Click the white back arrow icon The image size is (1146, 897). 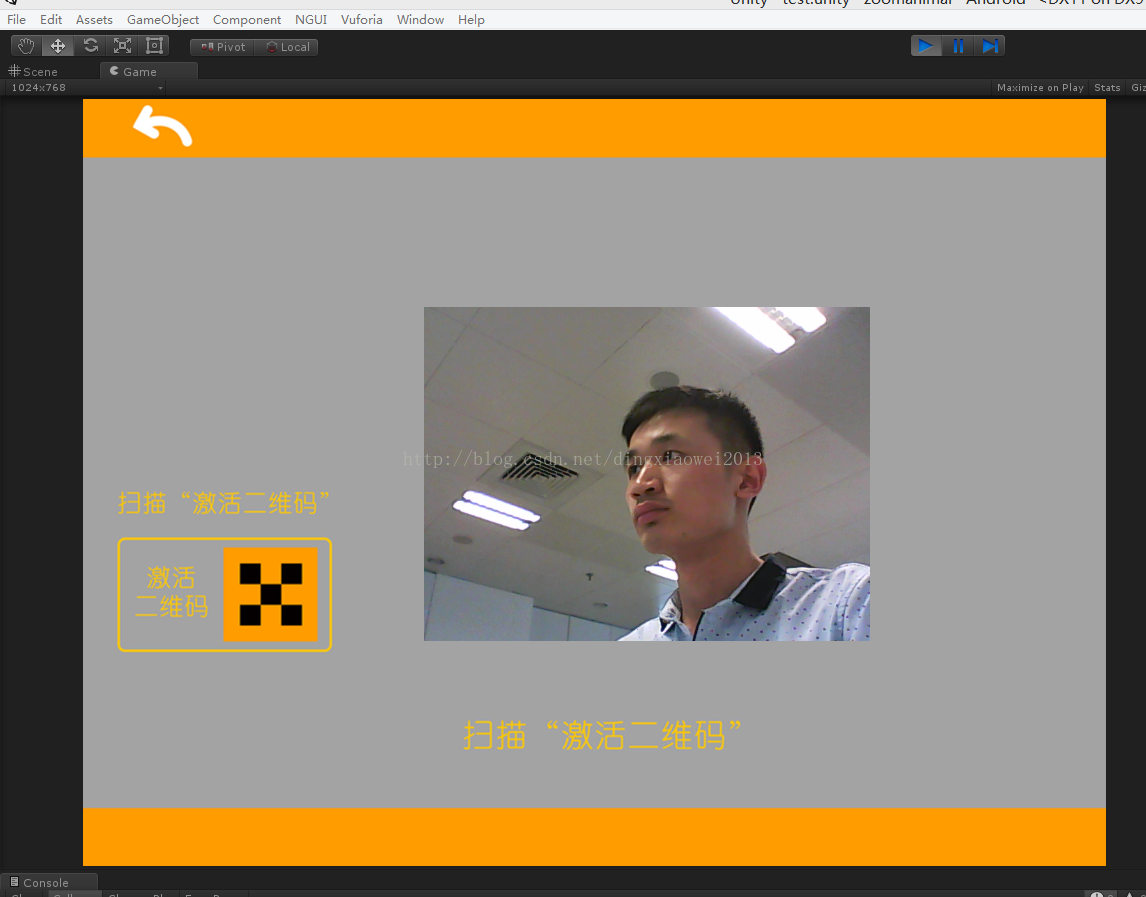coord(162,126)
